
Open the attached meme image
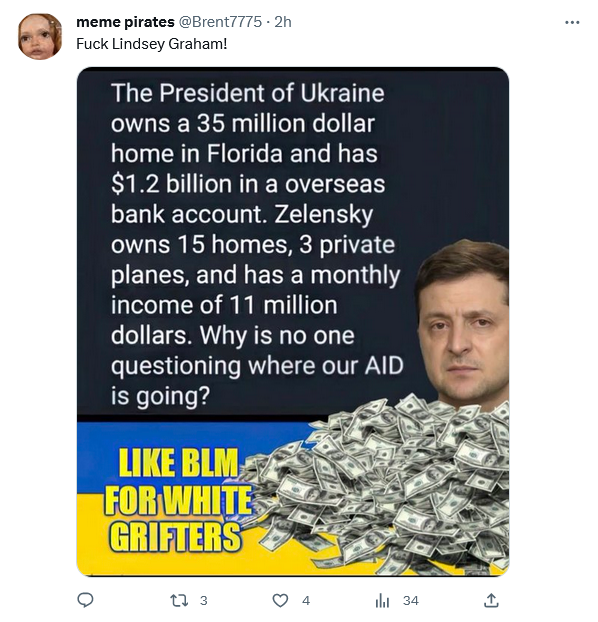[293, 322]
